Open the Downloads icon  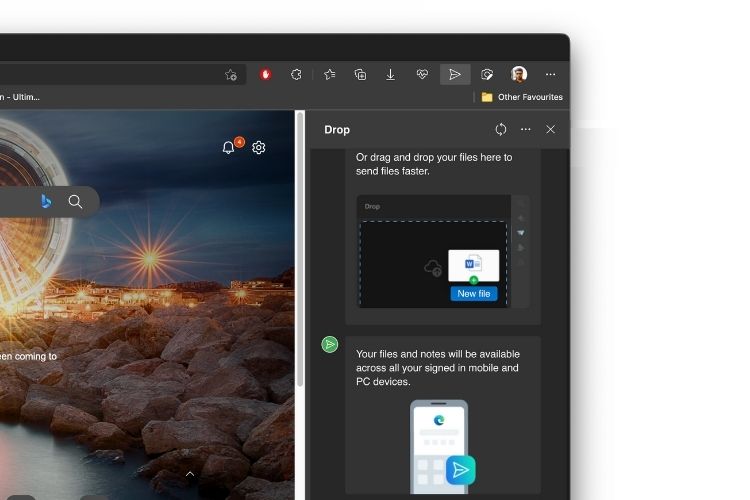(390, 75)
